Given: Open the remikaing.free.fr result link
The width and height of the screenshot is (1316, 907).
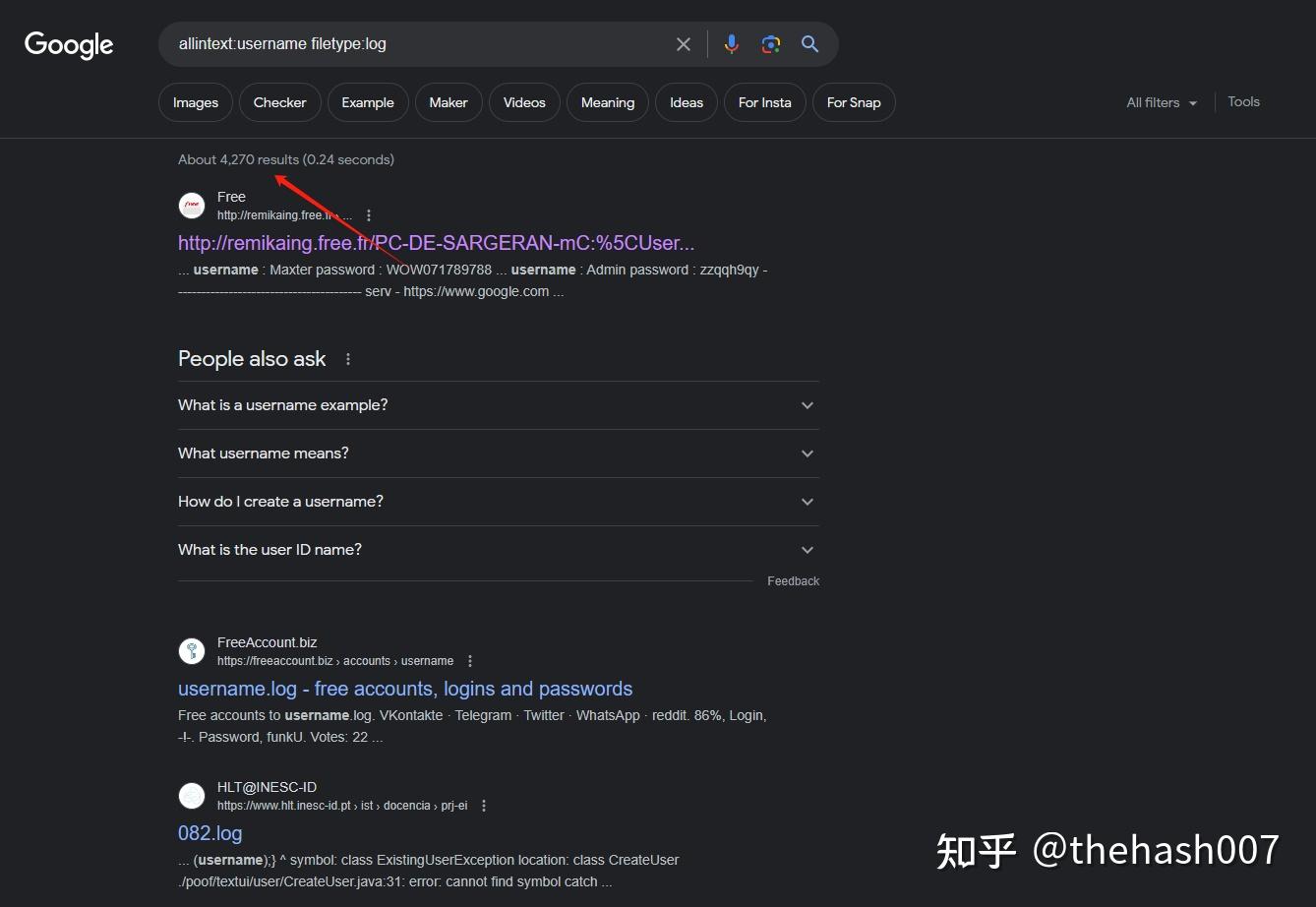Looking at the screenshot, I should [x=437, y=243].
